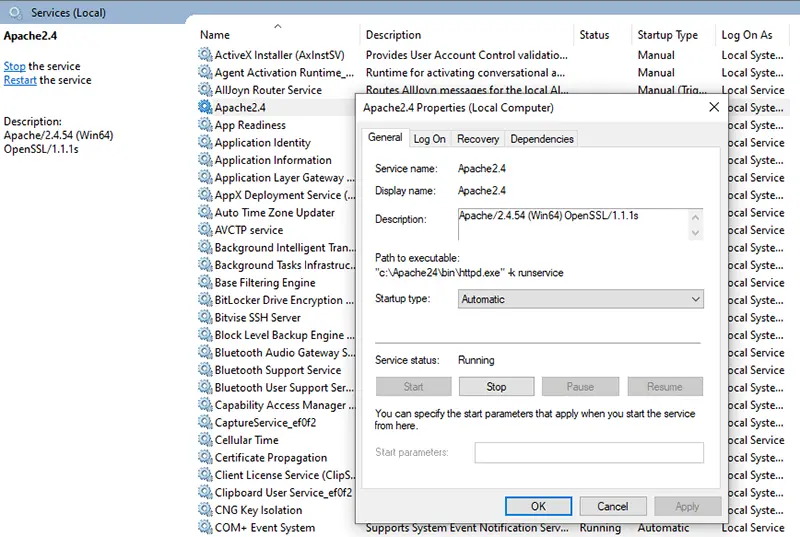The height and width of the screenshot is (537, 800).
Task: Click the Base Filtering Engine gear icon
Action: coord(205,282)
